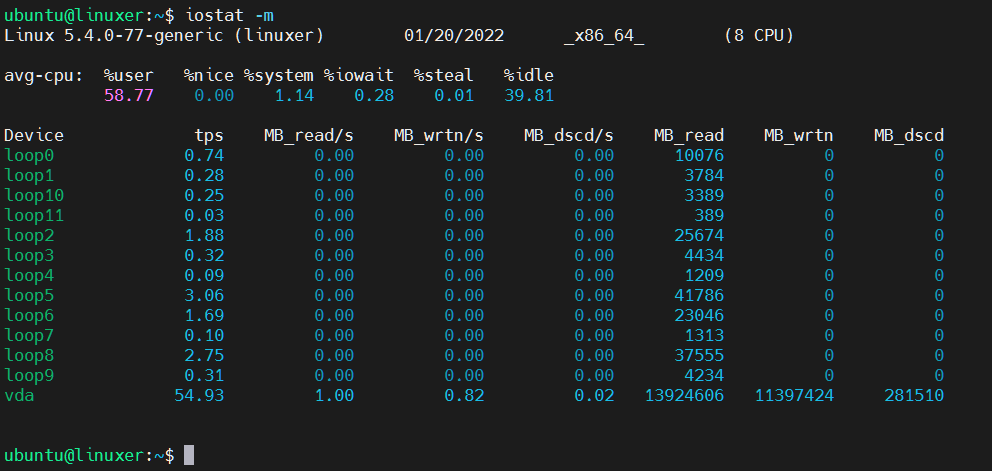Click the 'avg-cpu:' label
The height and width of the screenshot is (471, 992).
point(43,76)
